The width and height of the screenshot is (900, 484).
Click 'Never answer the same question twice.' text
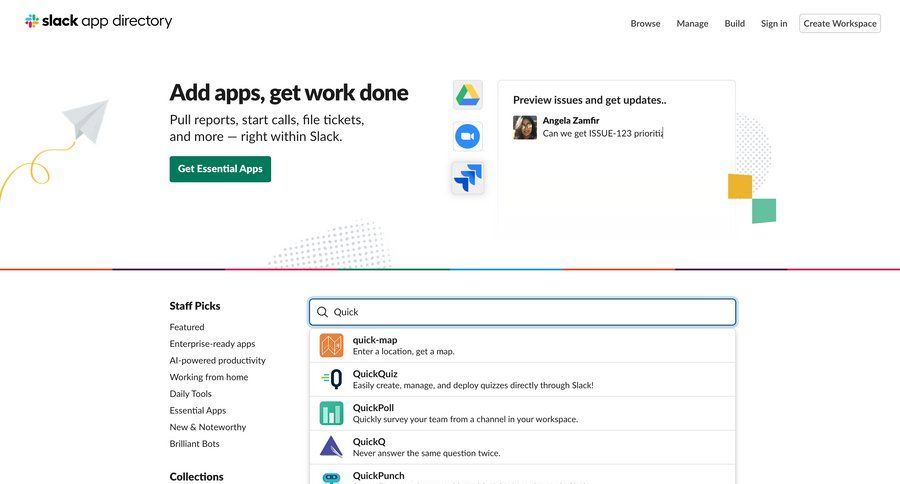[x=426, y=453]
